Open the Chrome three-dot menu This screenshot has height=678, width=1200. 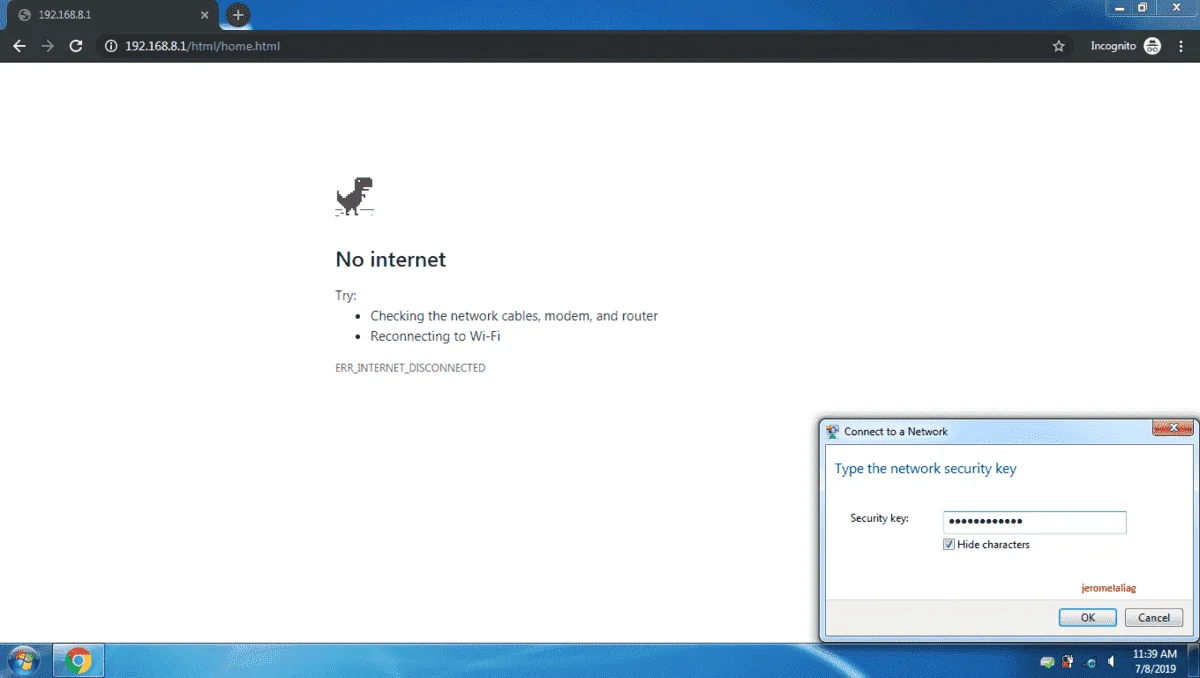[x=1181, y=46]
